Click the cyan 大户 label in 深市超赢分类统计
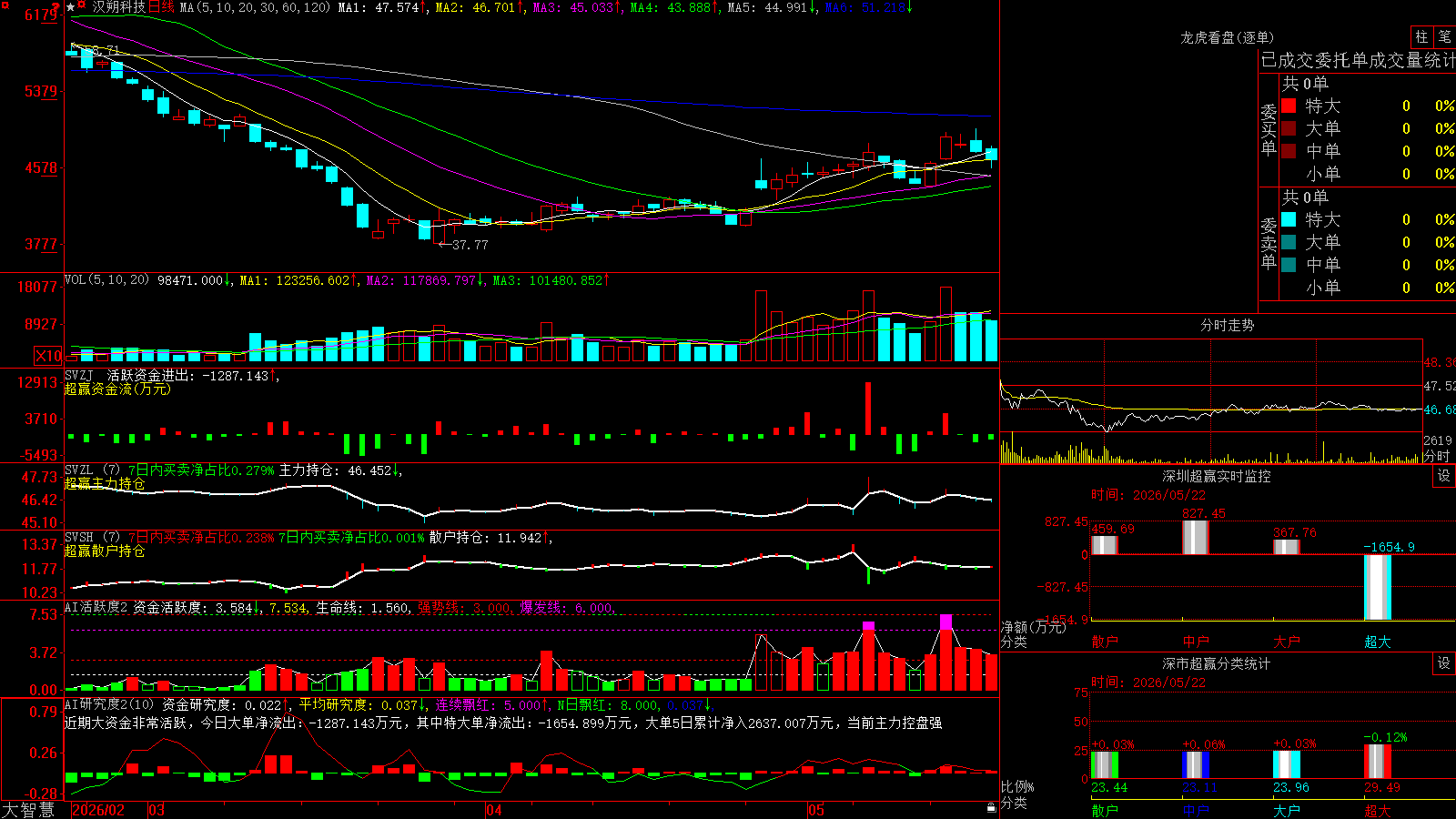Image resolution: width=1456 pixels, height=819 pixels. pyautogui.click(x=1287, y=810)
